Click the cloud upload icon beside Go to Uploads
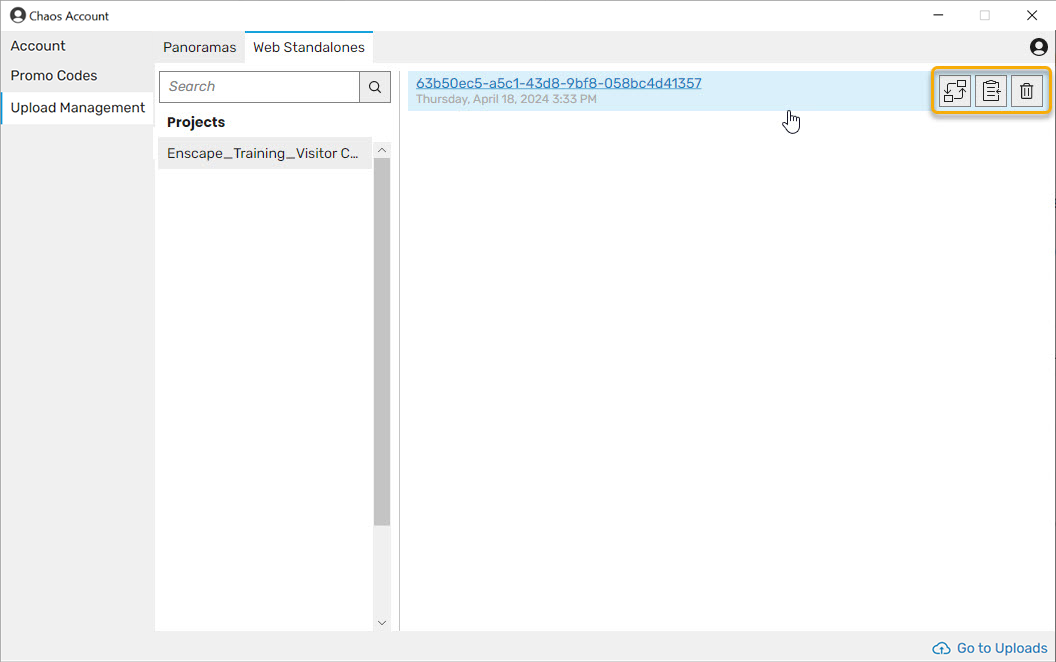Image resolution: width=1056 pixels, height=662 pixels. [x=941, y=648]
